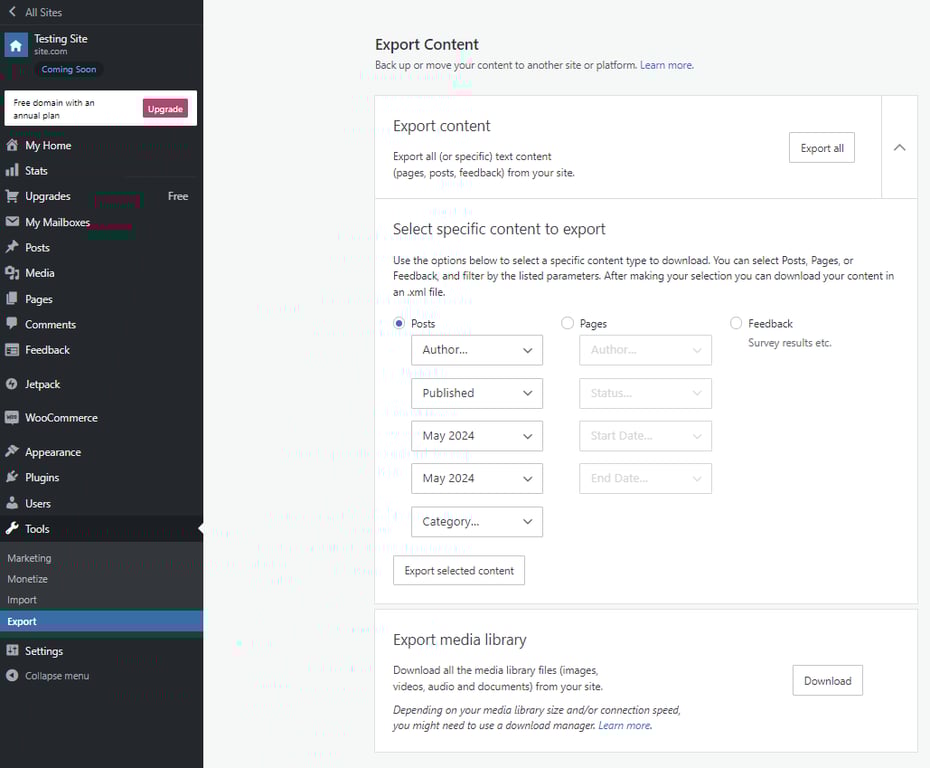Select the Posts radio button
The image size is (930, 768).
tap(401, 323)
